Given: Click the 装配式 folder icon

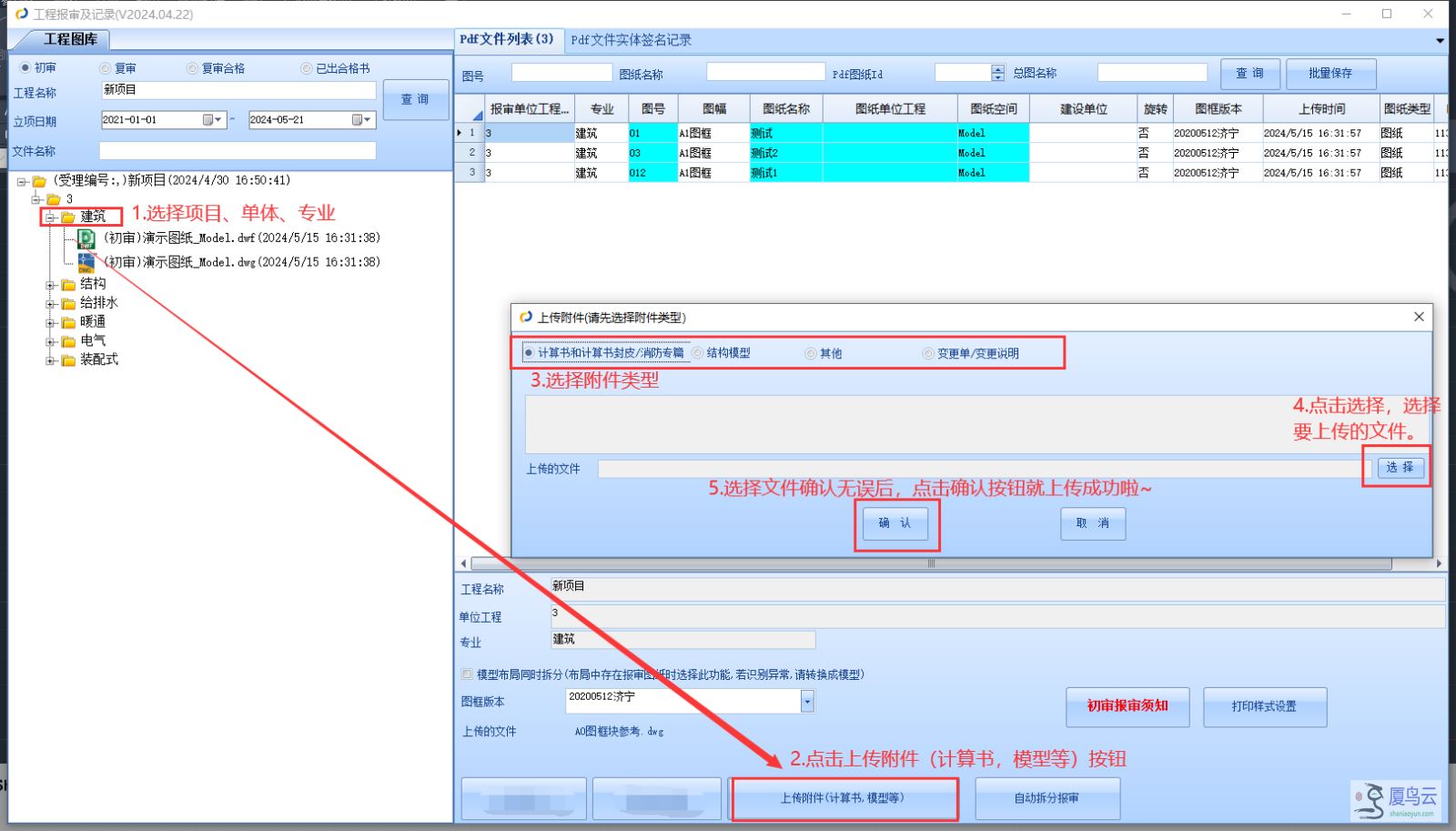Looking at the screenshot, I should (68, 360).
